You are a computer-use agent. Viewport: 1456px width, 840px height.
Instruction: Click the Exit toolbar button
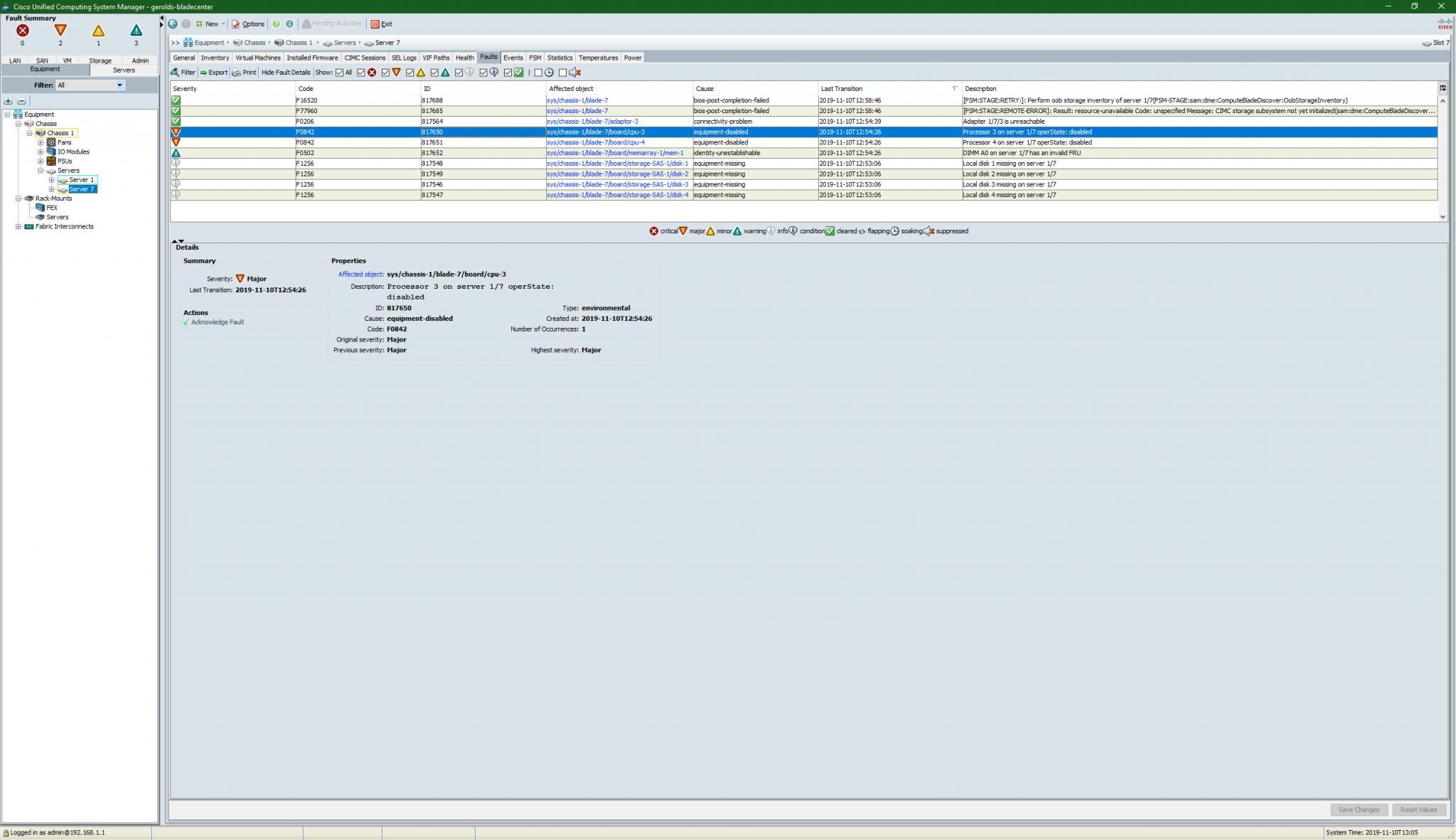(381, 23)
